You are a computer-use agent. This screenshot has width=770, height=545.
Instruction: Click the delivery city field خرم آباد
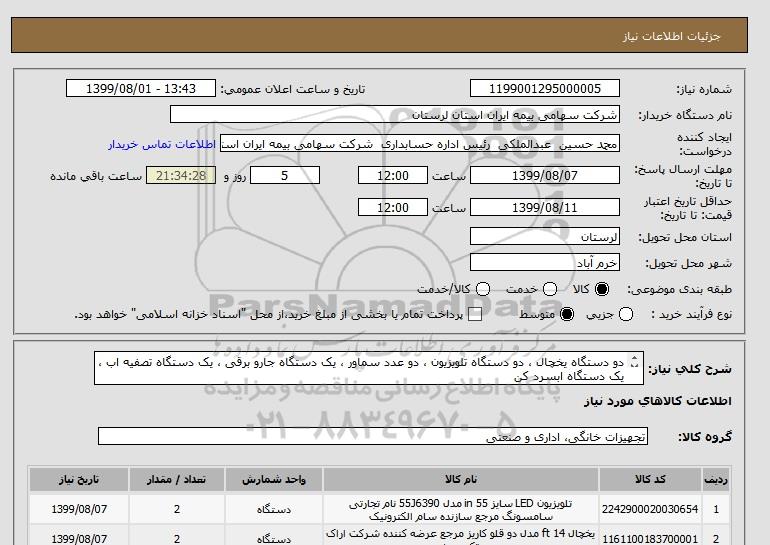click(x=545, y=262)
